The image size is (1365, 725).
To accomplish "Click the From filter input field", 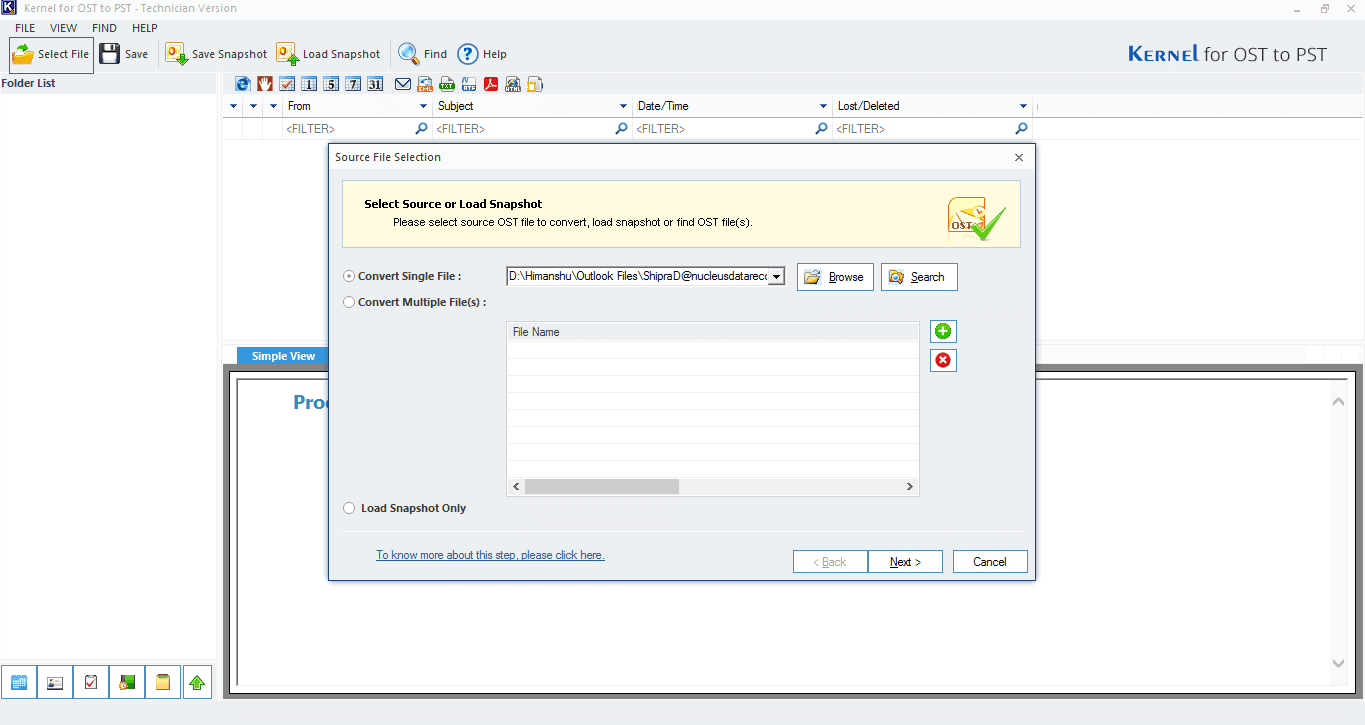I will coord(357,129).
